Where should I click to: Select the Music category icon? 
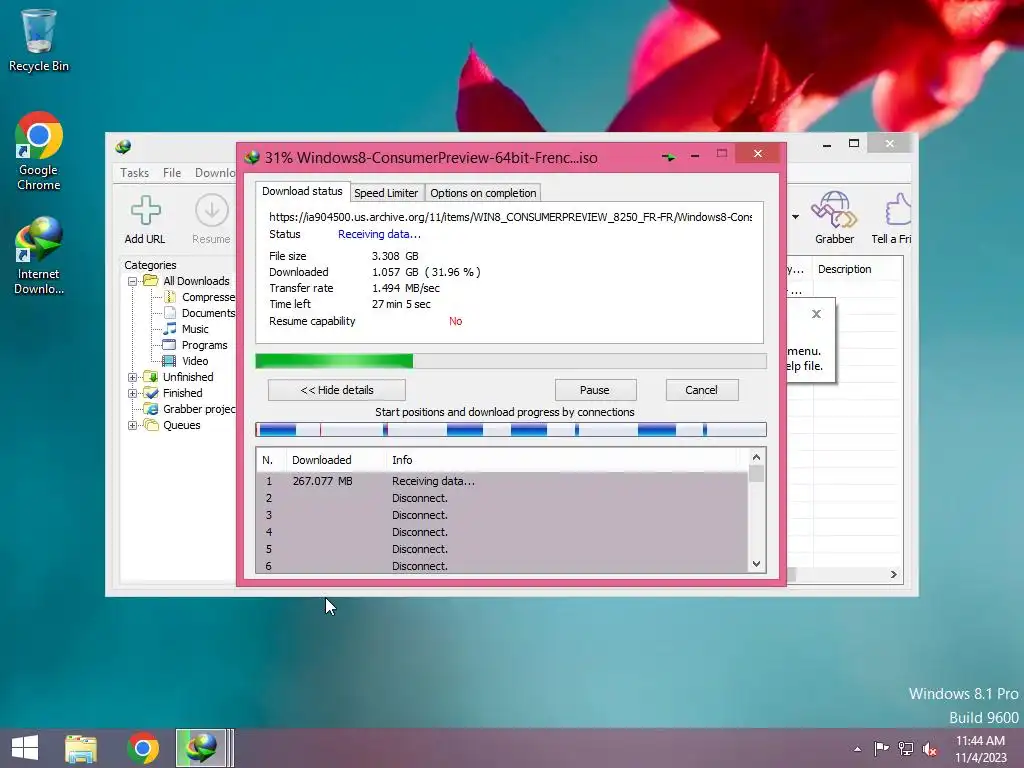click(x=170, y=328)
